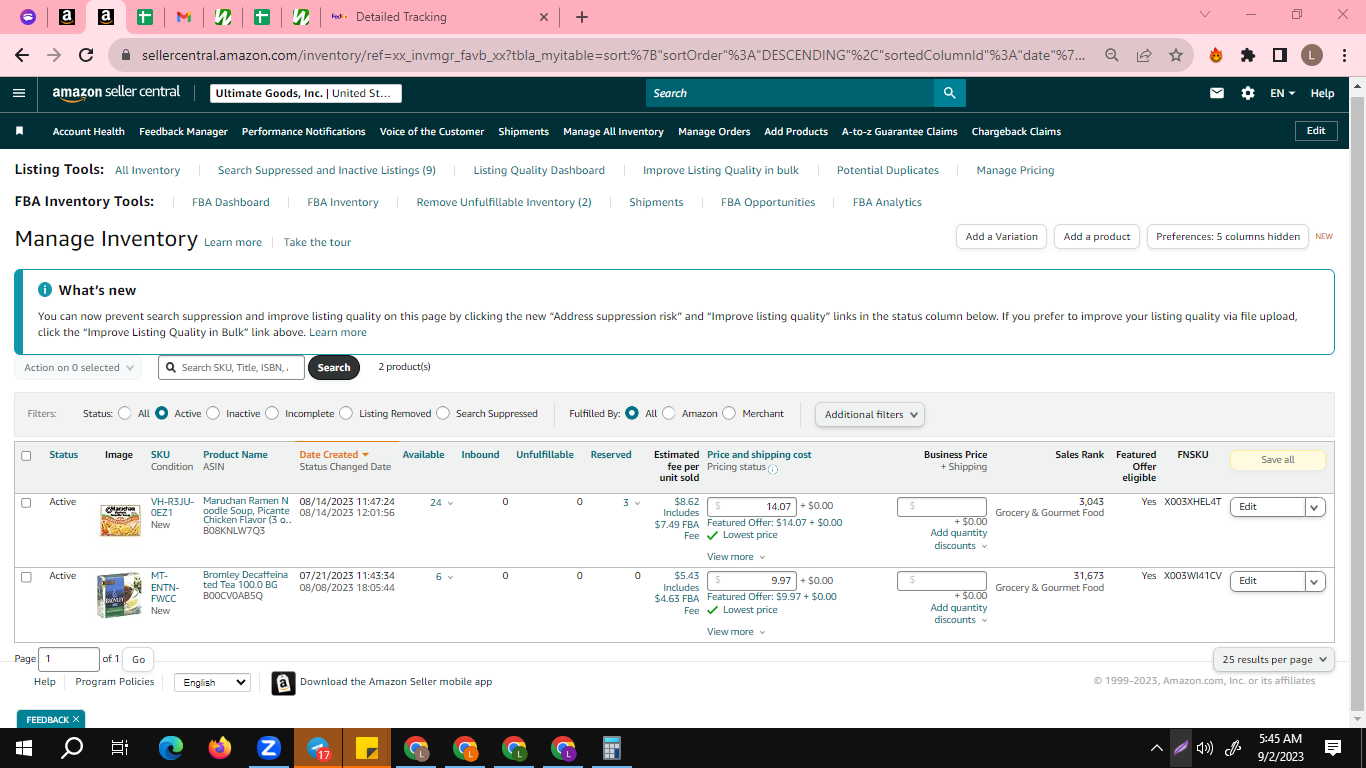Click the Add a product button
The height and width of the screenshot is (768, 1366).
coord(1097,237)
